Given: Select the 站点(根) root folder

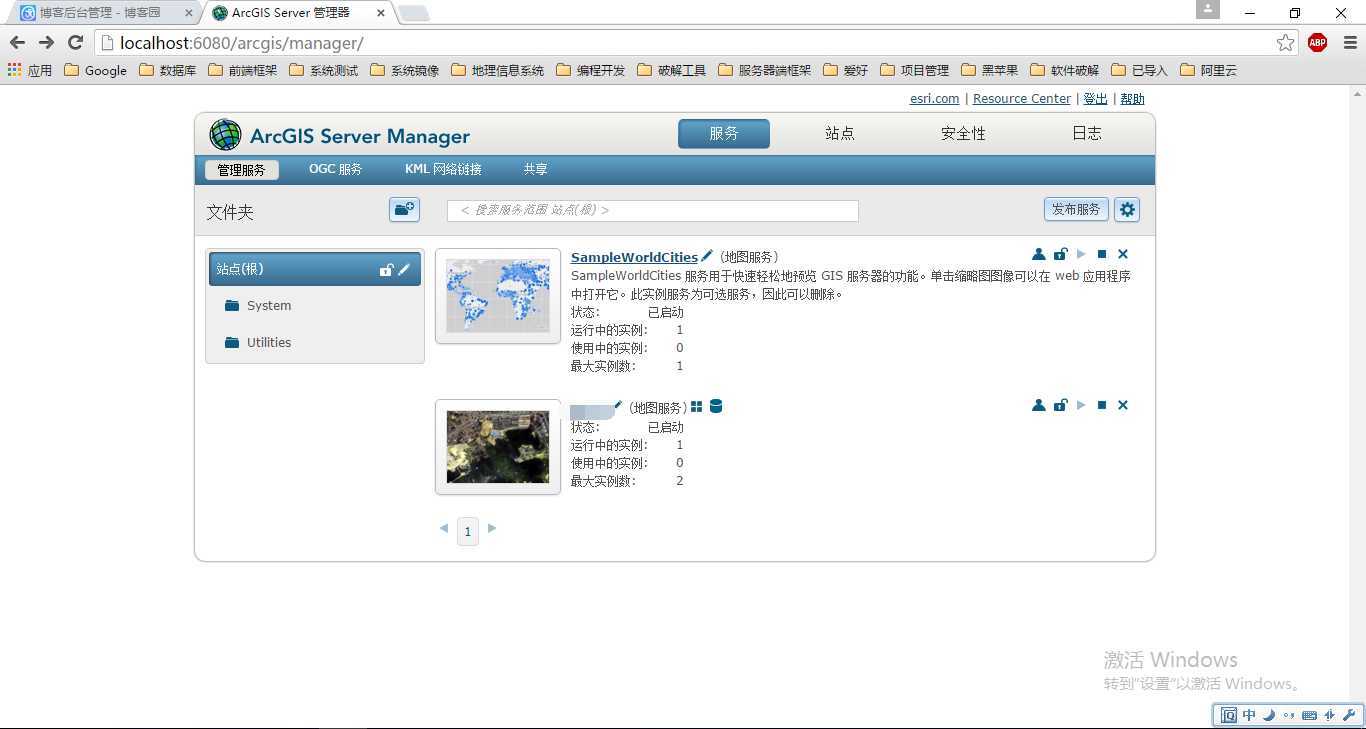Looking at the screenshot, I should [315, 269].
